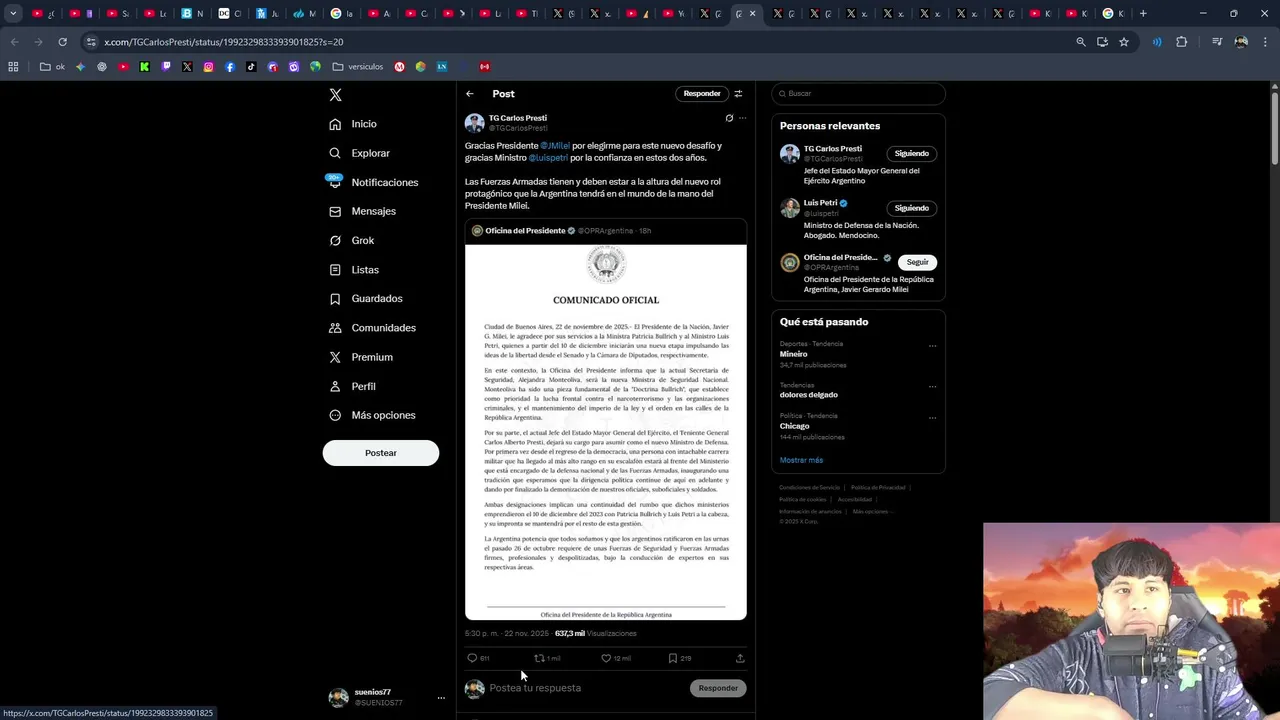Viewport: 1280px width, 720px height.
Task: Open @luispetri mention link
Action: pyautogui.click(x=548, y=158)
